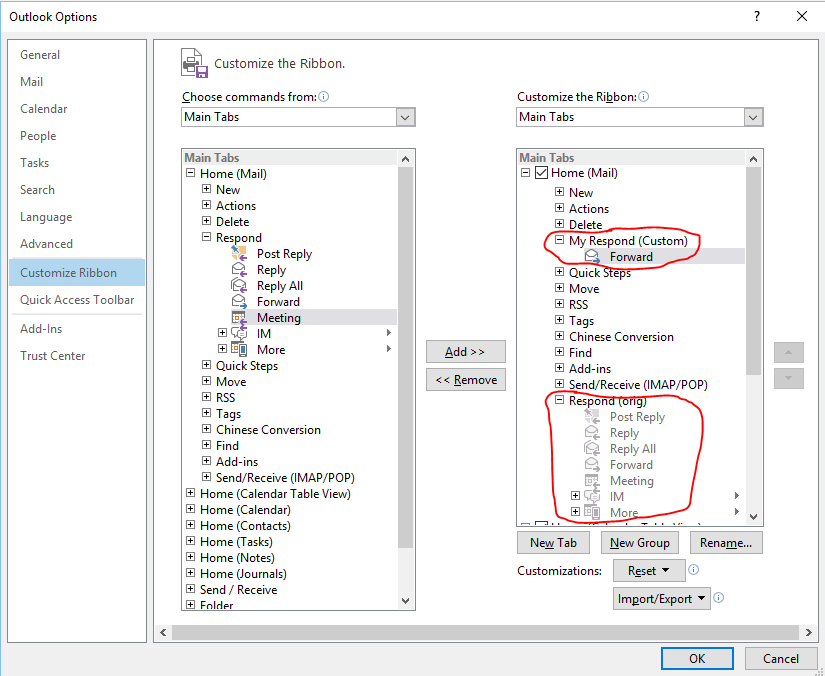The image size is (825, 676).
Task: Cancel the Outlook Options dialog
Action: click(x=781, y=659)
